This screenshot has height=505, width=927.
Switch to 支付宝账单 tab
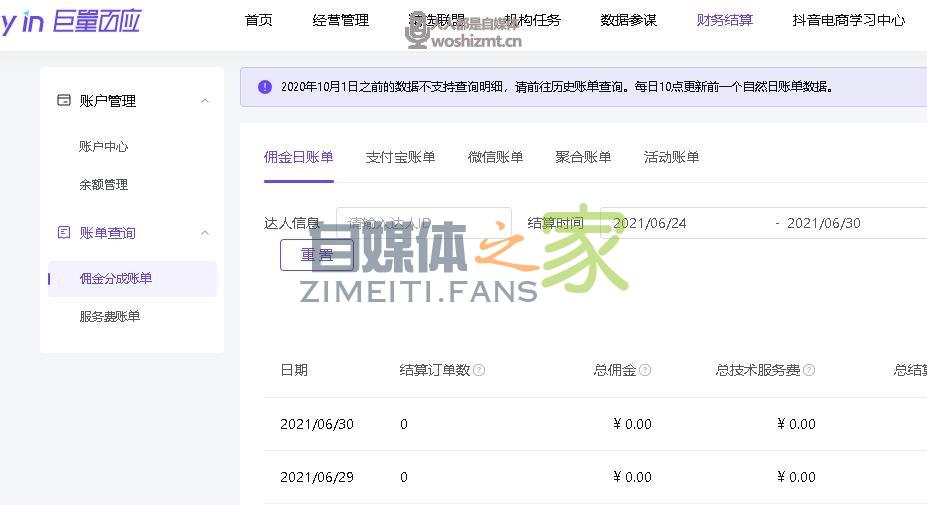(x=400, y=157)
